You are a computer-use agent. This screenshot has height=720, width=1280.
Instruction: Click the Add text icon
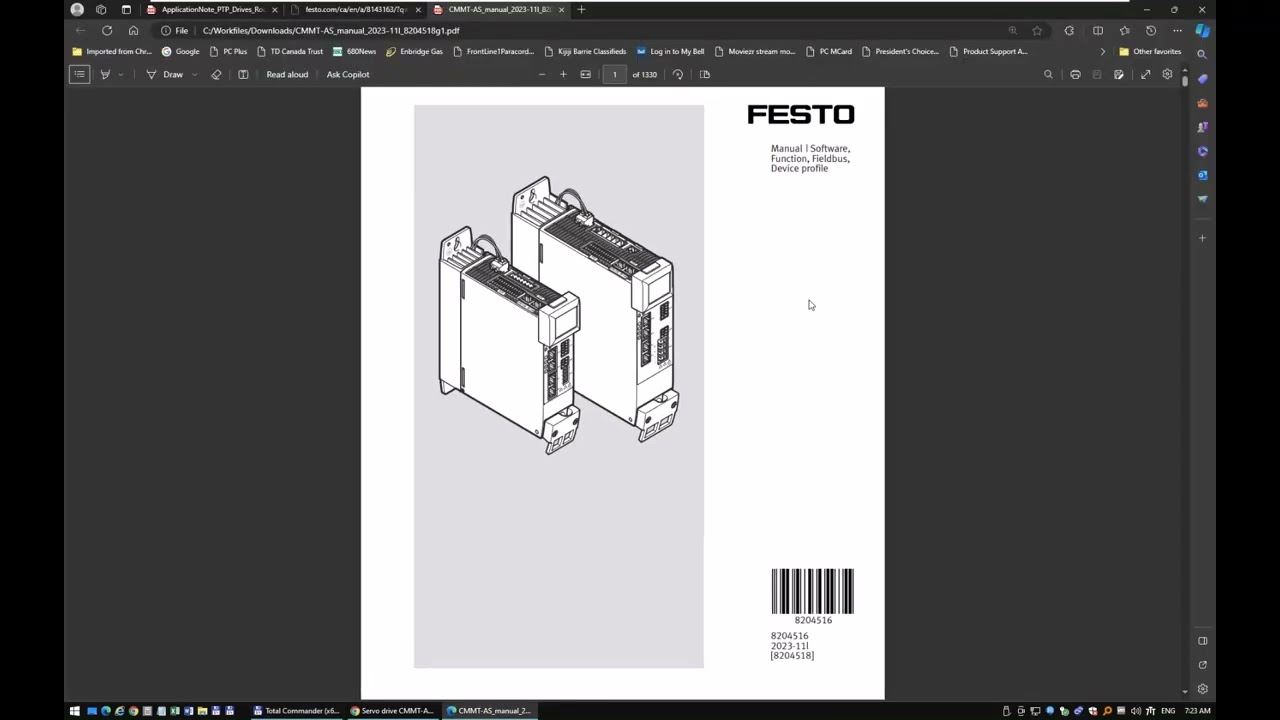coord(243,74)
